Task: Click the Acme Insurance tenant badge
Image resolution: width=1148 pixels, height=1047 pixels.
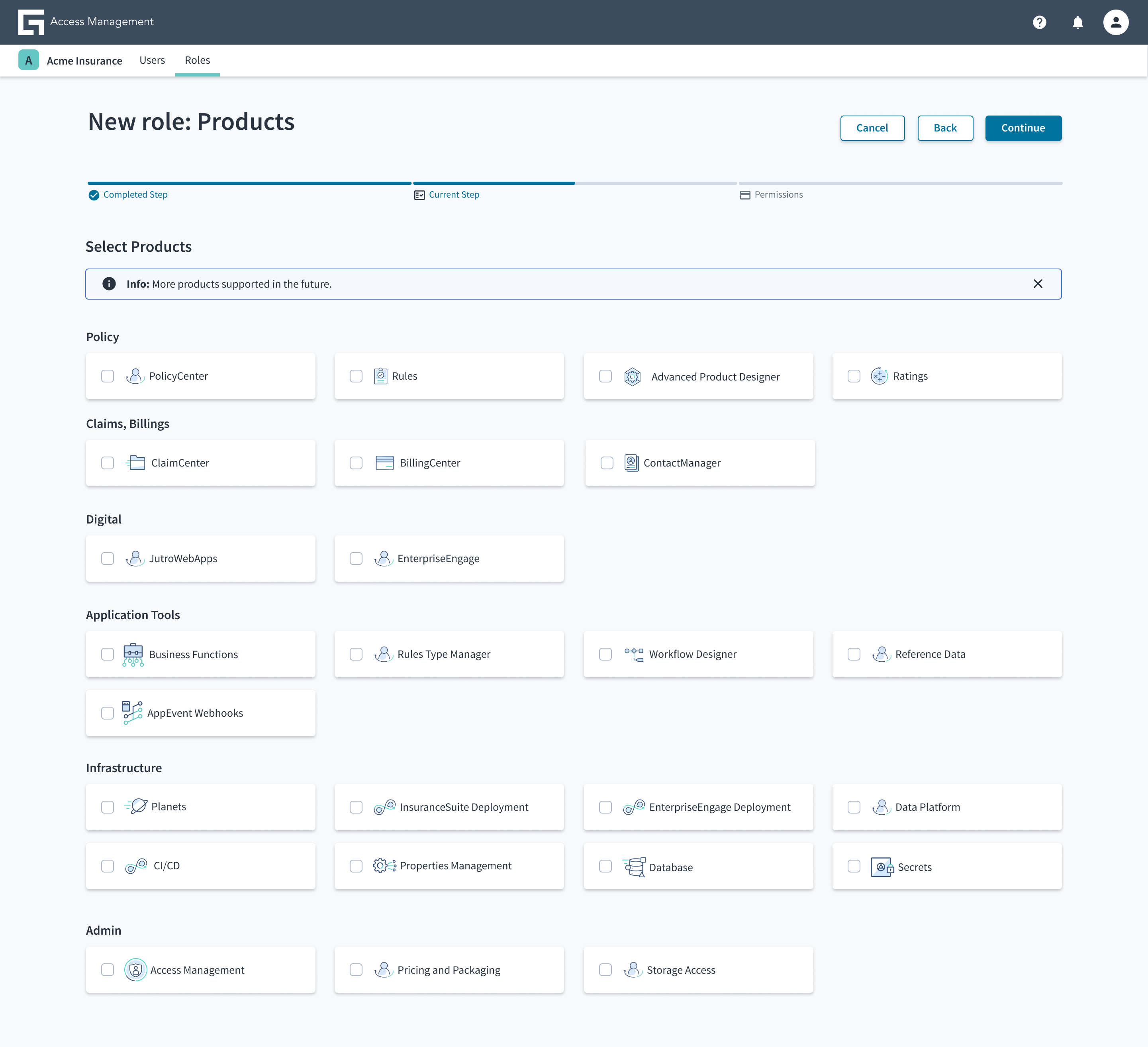Action: click(x=28, y=60)
